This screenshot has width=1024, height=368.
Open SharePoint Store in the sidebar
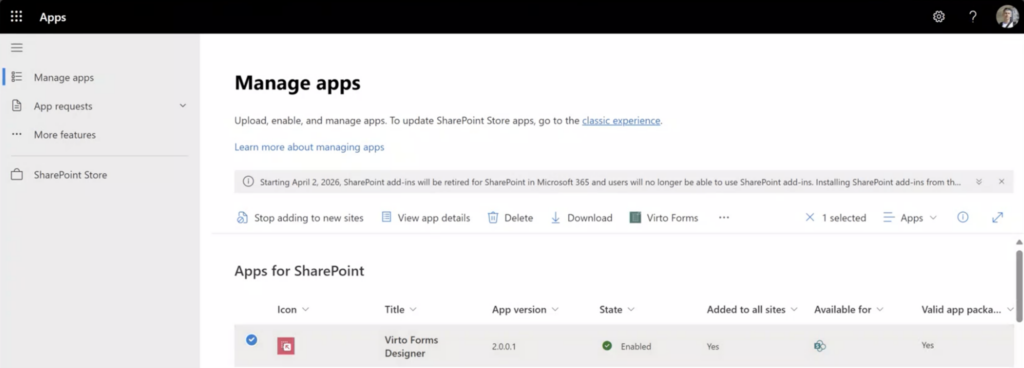click(x=71, y=175)
